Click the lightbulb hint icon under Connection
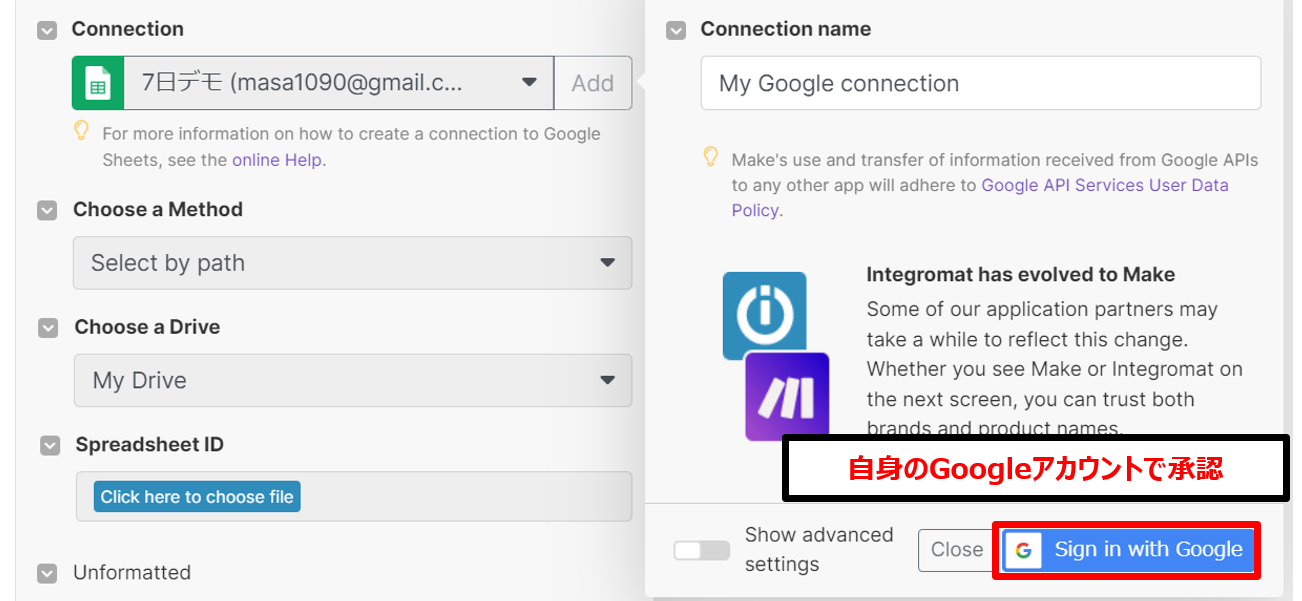The width and height of the screenshot is (1302, 601). coord(83,131)
